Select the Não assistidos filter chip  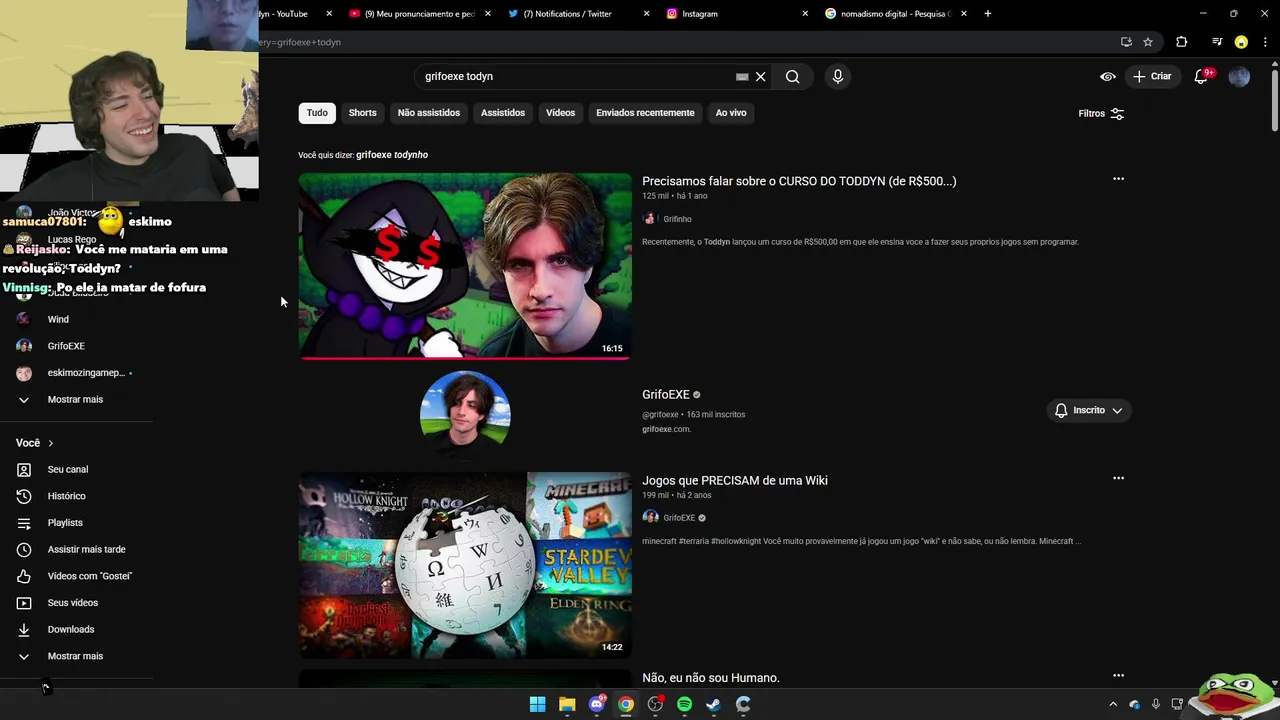(x=428, y=113)
